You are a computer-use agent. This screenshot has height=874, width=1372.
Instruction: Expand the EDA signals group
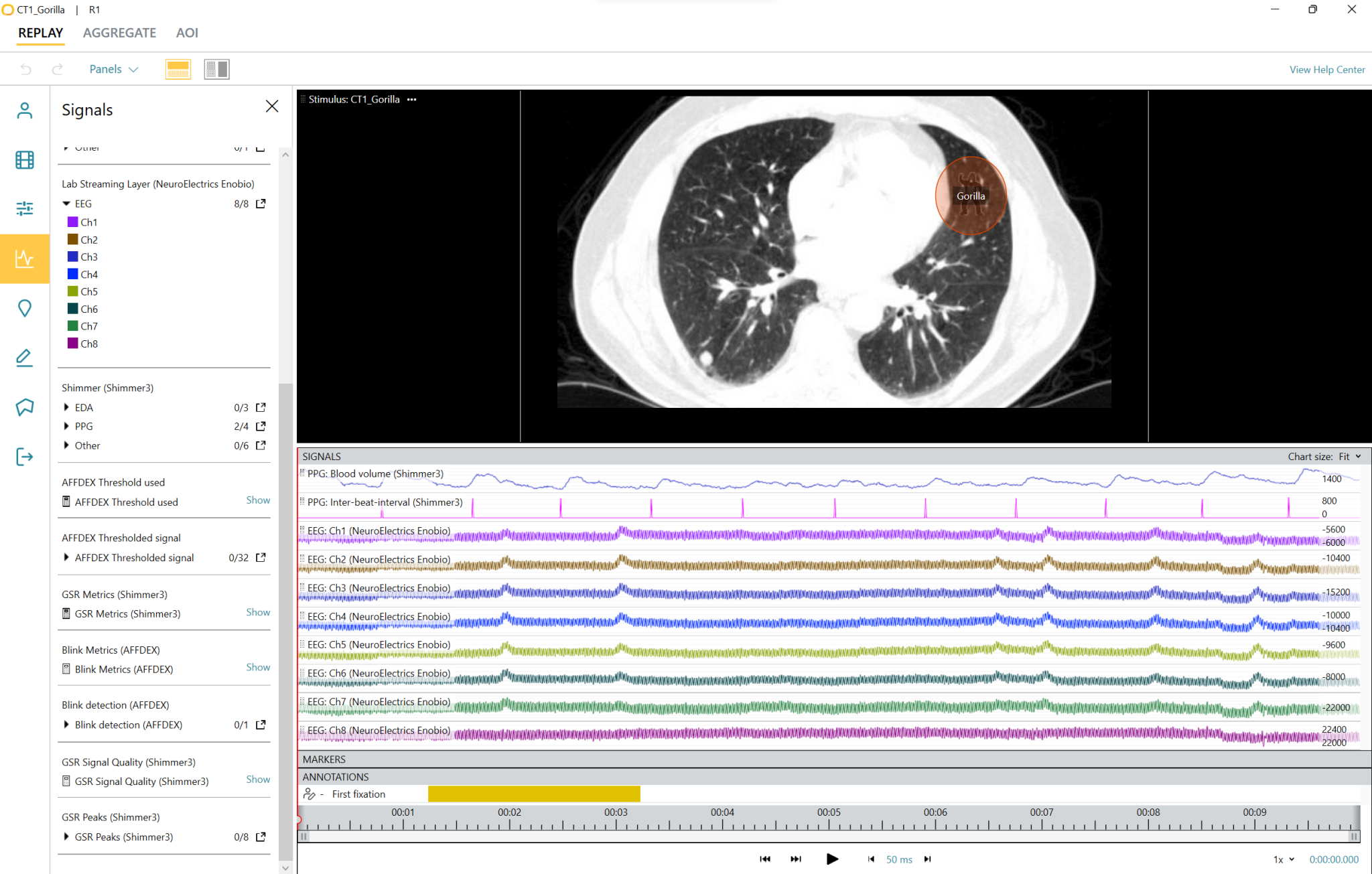[x=66, y=407]
